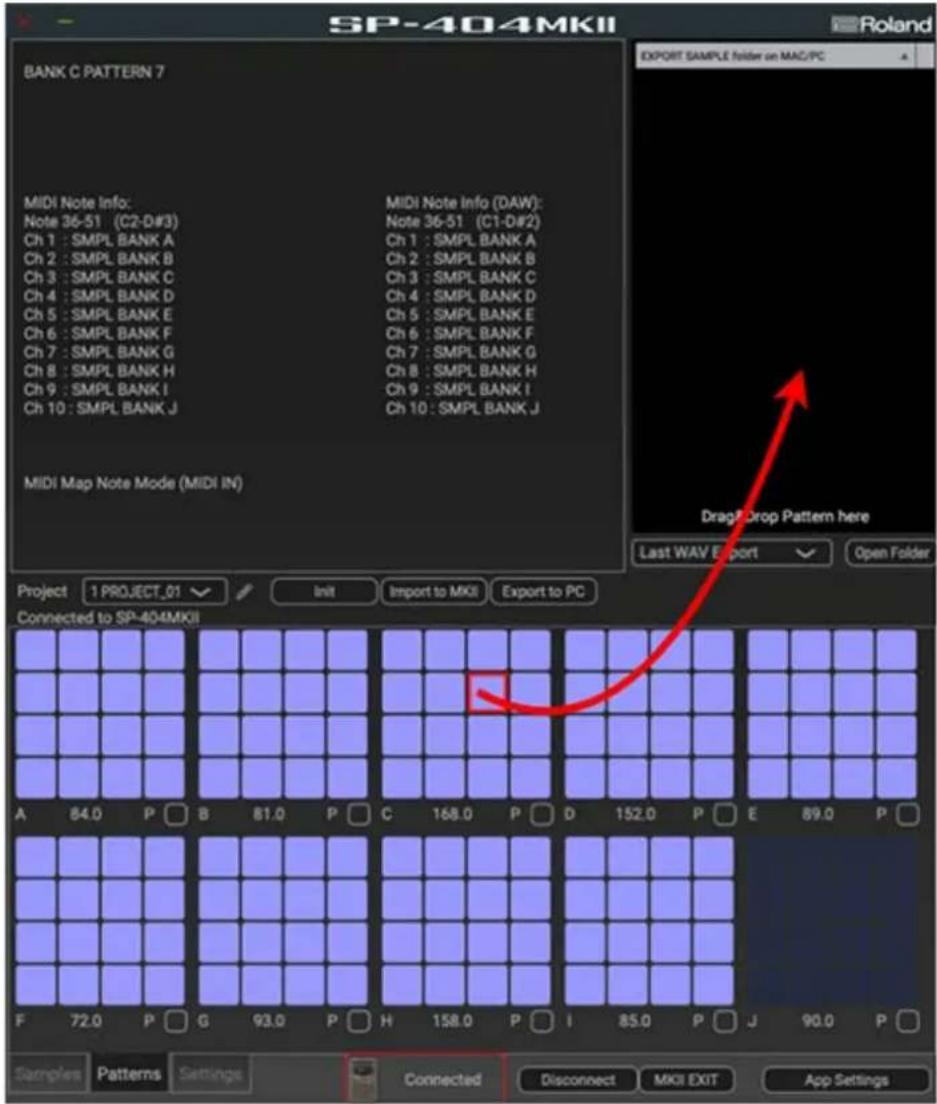Viewport: 937px width, 1104px height.
Task: Click the bank E tempo value 89.0
Action: pos(818,815)
